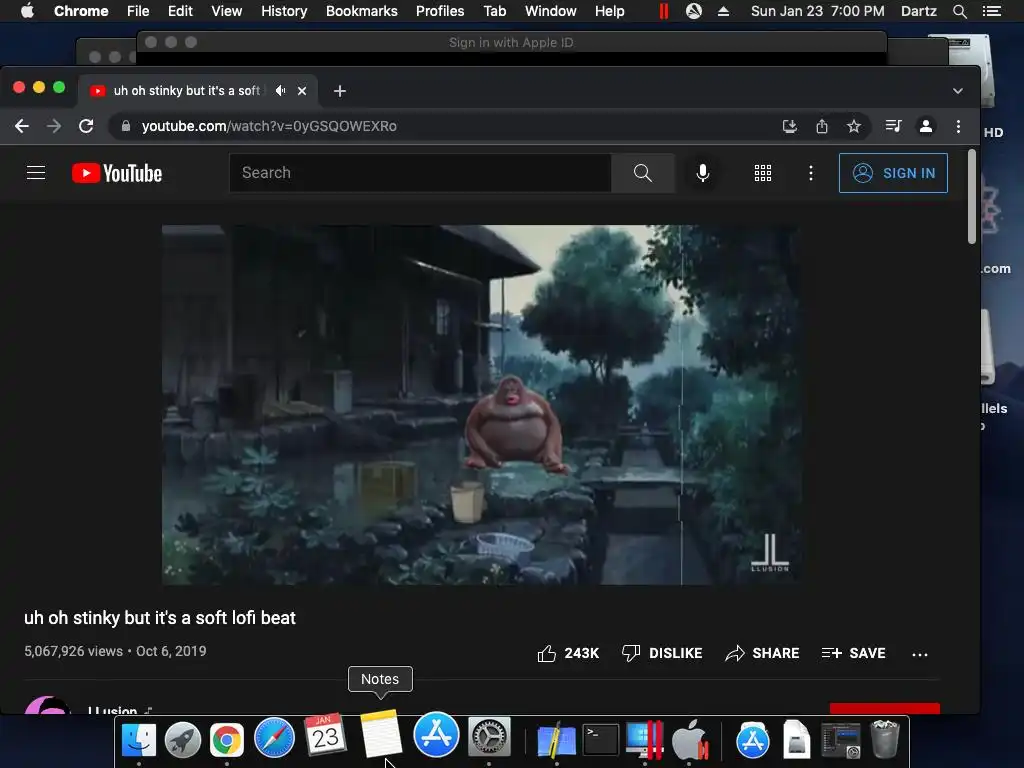Screen dimensions: 1024x768
Task: Open Launchpad from the Dock
Action: 183,740
